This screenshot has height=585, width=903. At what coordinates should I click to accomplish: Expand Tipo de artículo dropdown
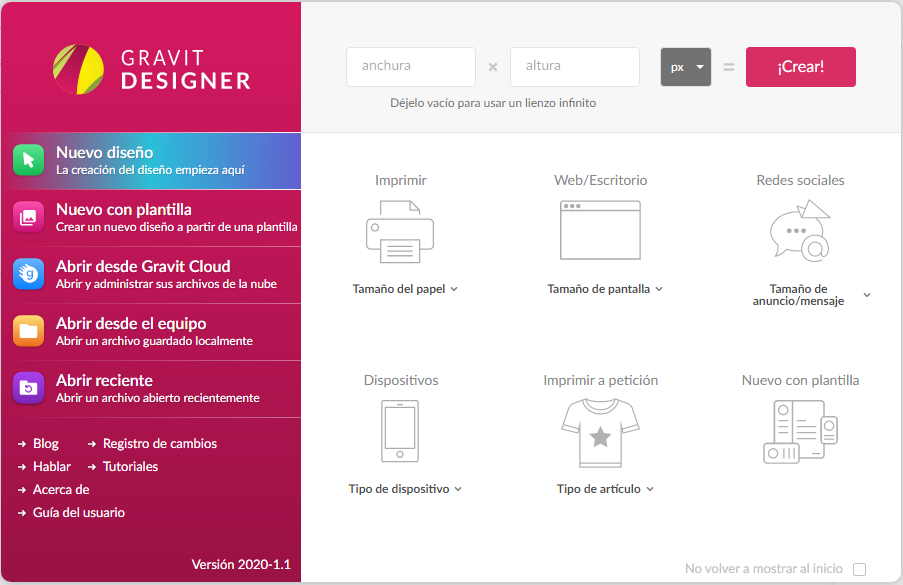(x=605, y=489)
